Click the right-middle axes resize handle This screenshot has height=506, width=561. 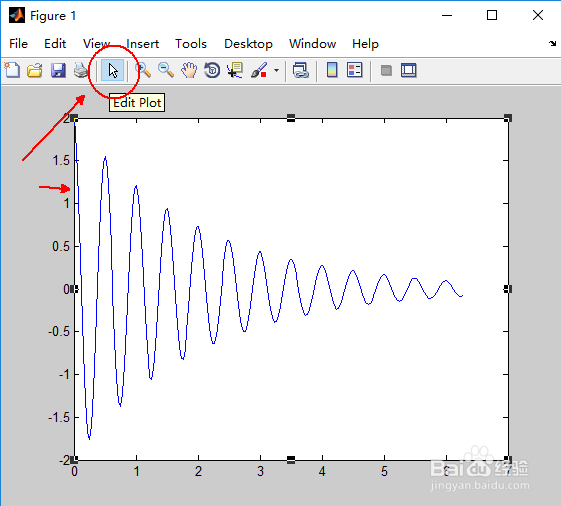point(508,289)
